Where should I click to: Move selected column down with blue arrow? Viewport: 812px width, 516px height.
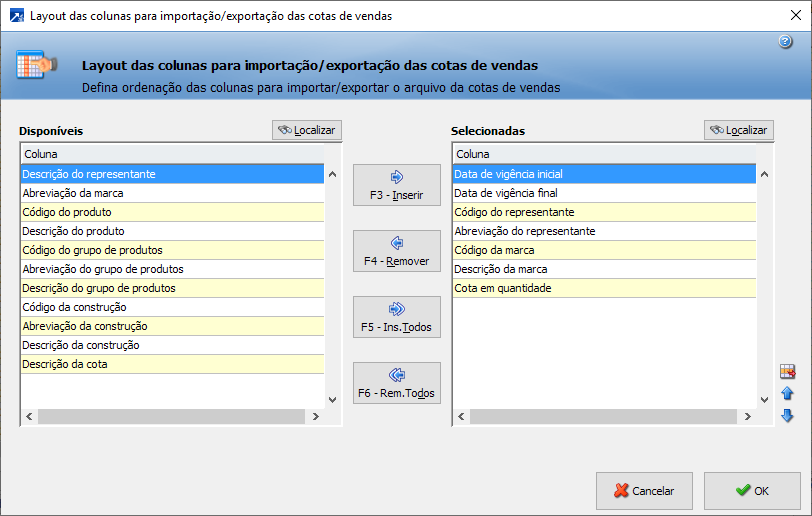coord(787,415)
